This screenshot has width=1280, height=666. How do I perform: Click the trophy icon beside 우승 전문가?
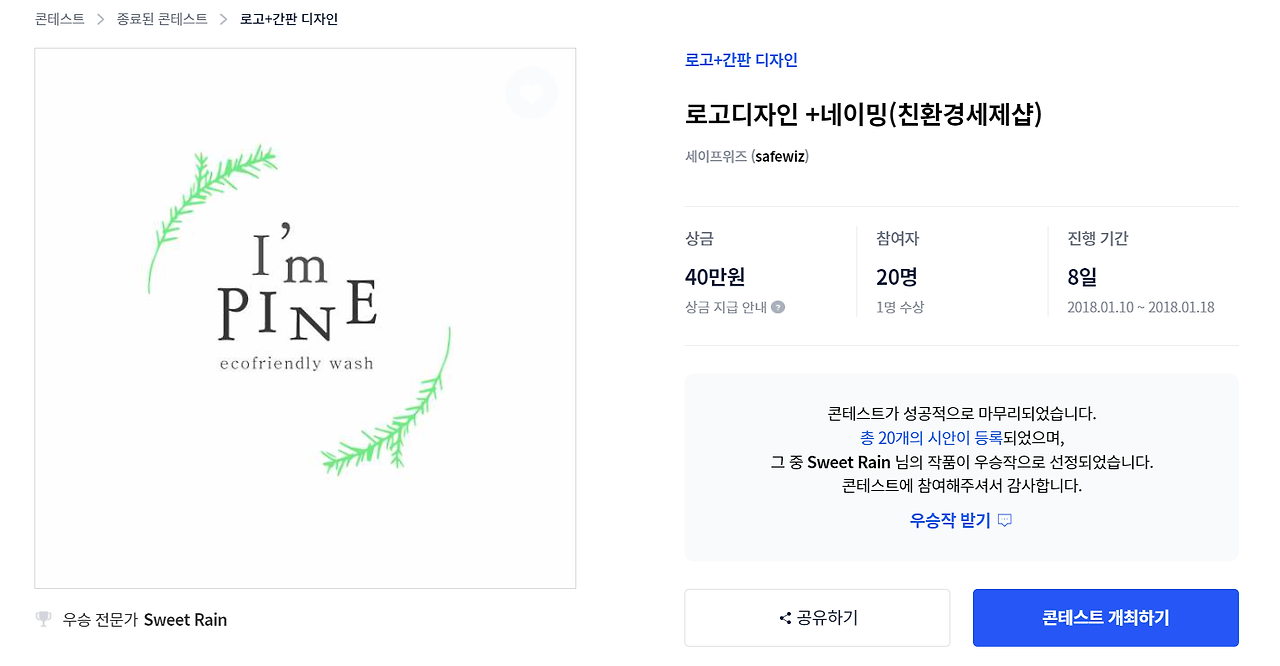click(43, 619)
